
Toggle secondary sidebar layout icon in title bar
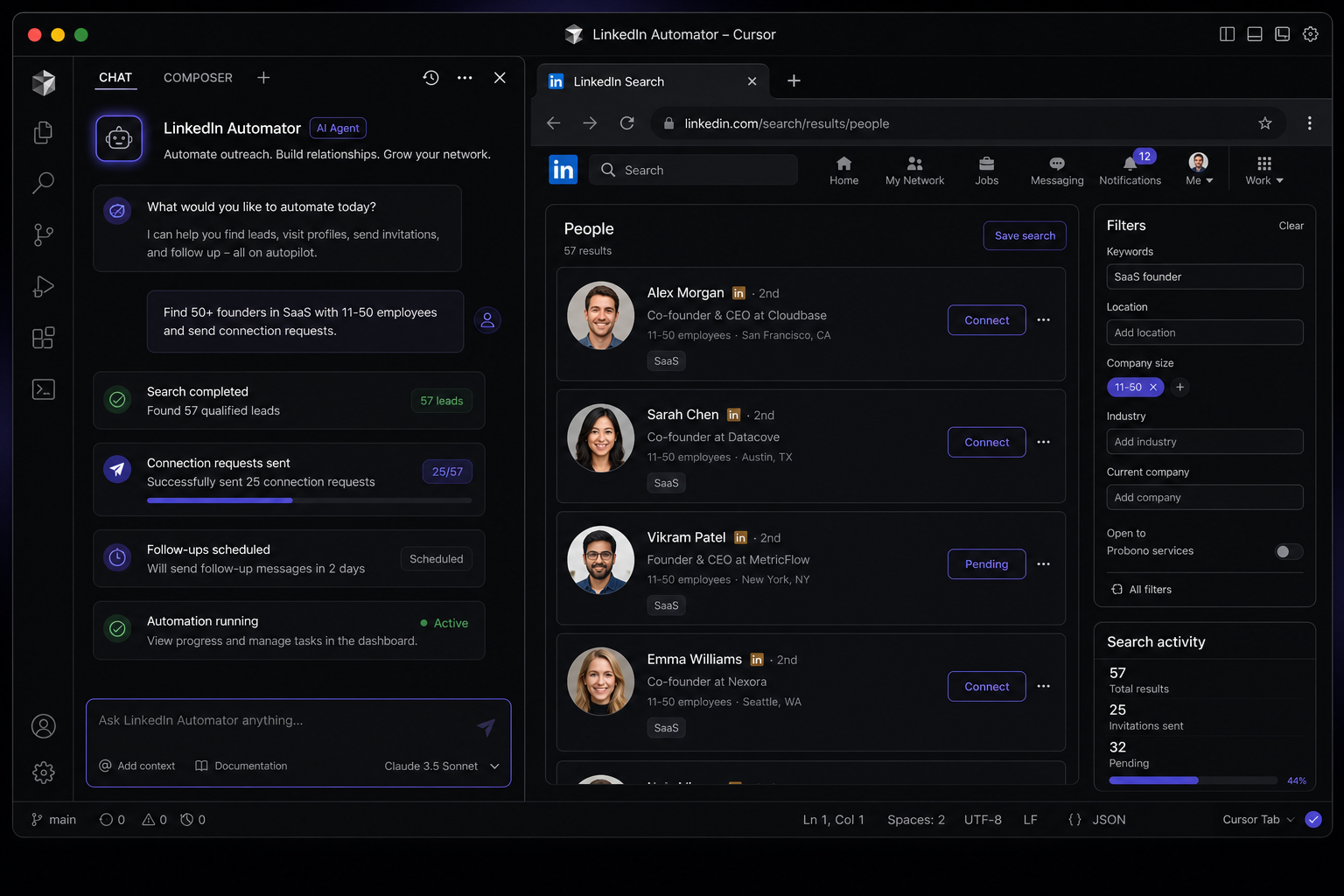[1282, 34]
